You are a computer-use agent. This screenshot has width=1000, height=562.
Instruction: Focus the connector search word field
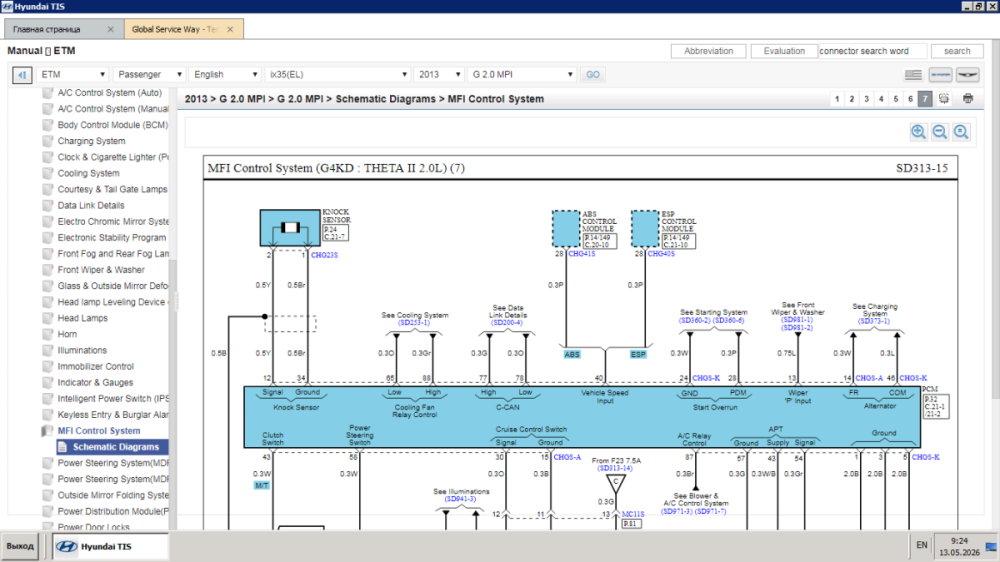[x=872, y=51]
